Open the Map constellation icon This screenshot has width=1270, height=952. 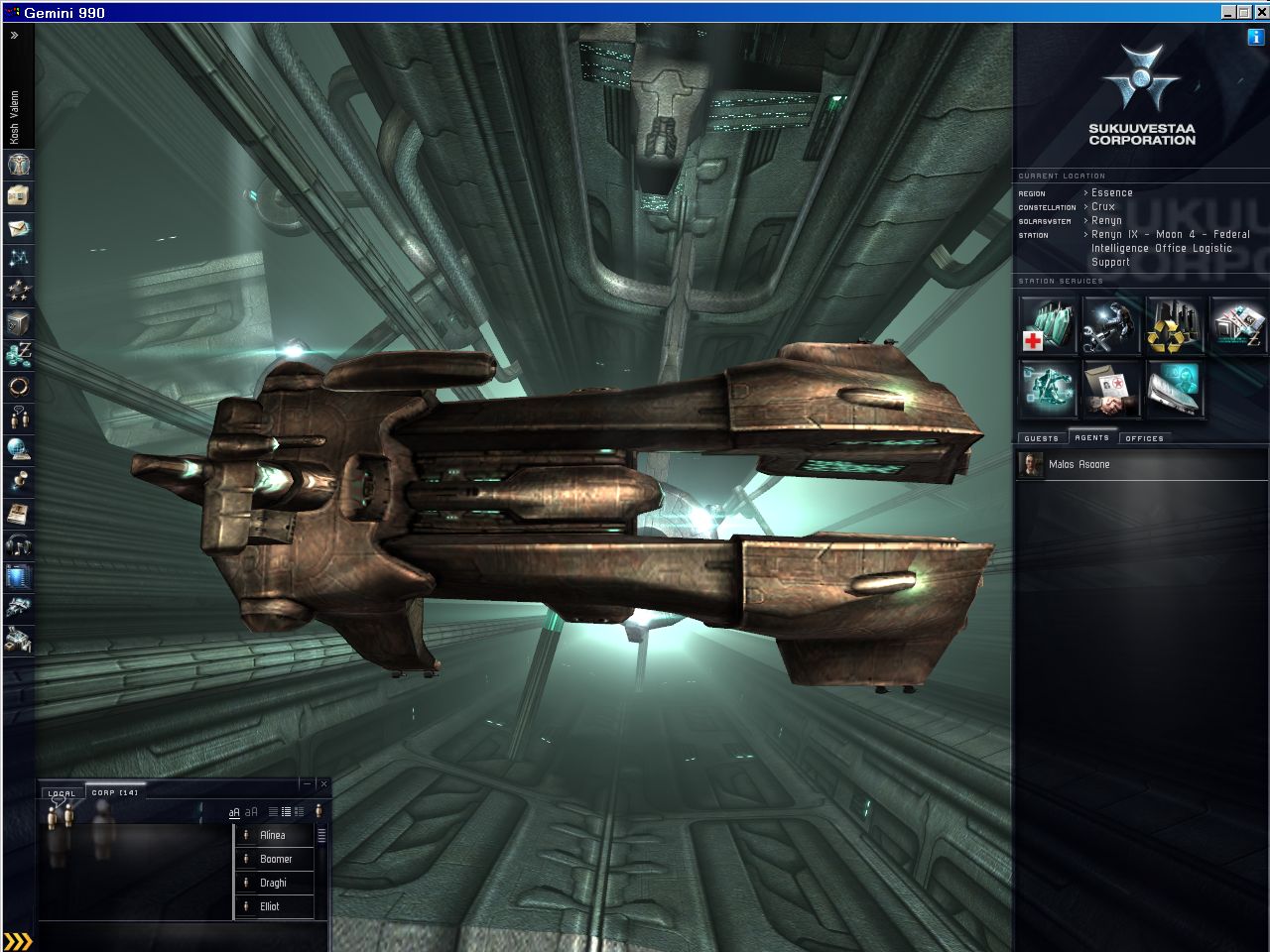tap(18, 259)
